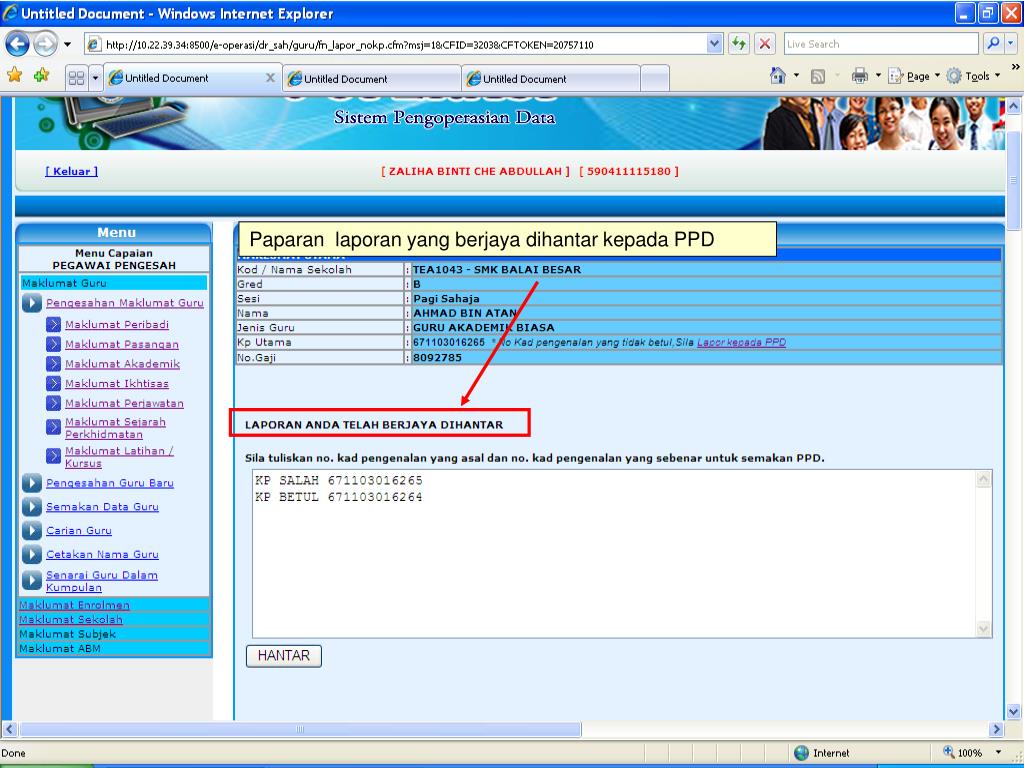
Task: Click the browser Forward arrow button
Action: pos(45,44)
